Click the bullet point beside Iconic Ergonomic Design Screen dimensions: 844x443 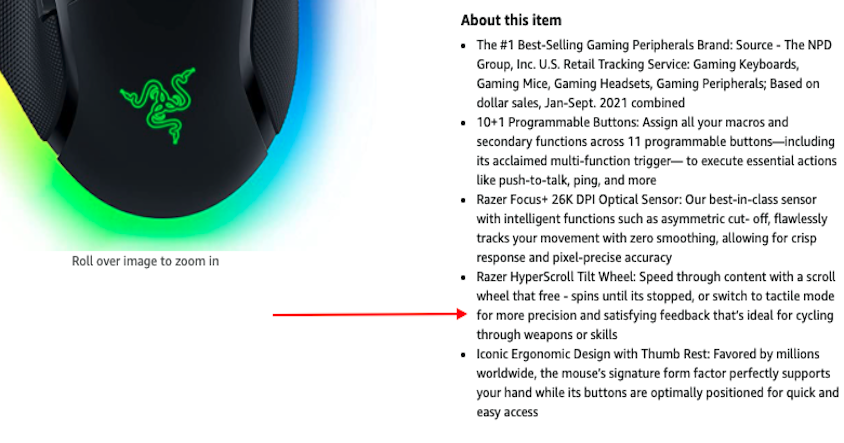[463, 355]
